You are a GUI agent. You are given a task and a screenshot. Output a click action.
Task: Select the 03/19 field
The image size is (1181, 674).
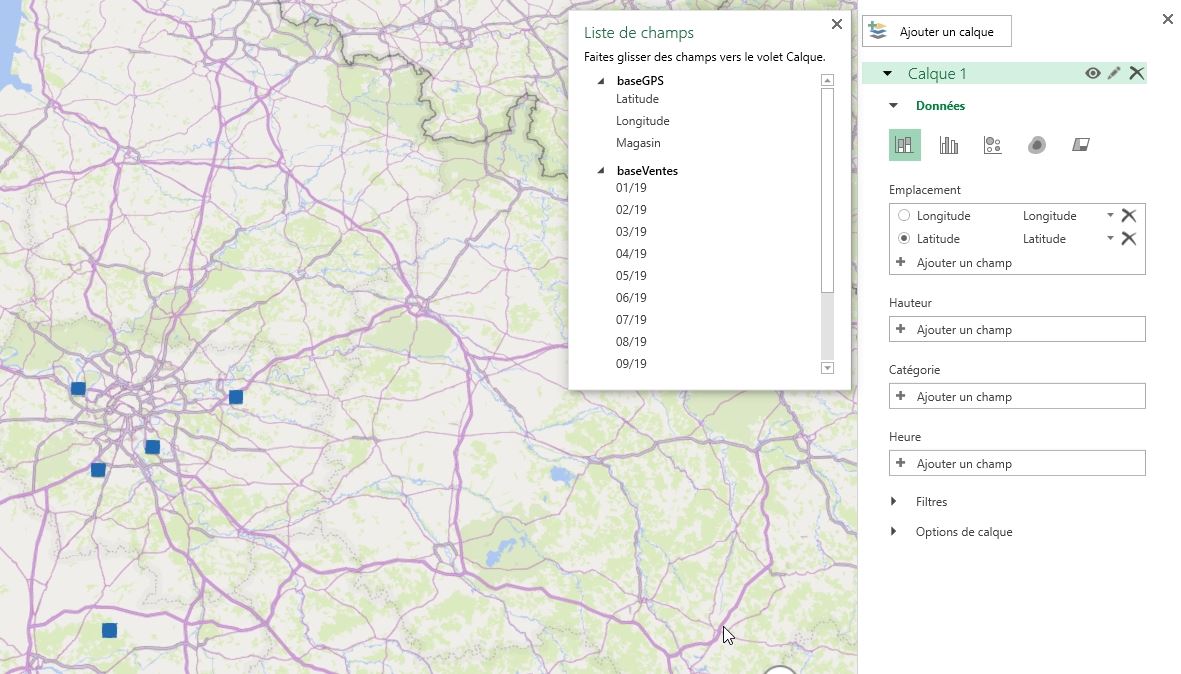[x=631, y=231]
